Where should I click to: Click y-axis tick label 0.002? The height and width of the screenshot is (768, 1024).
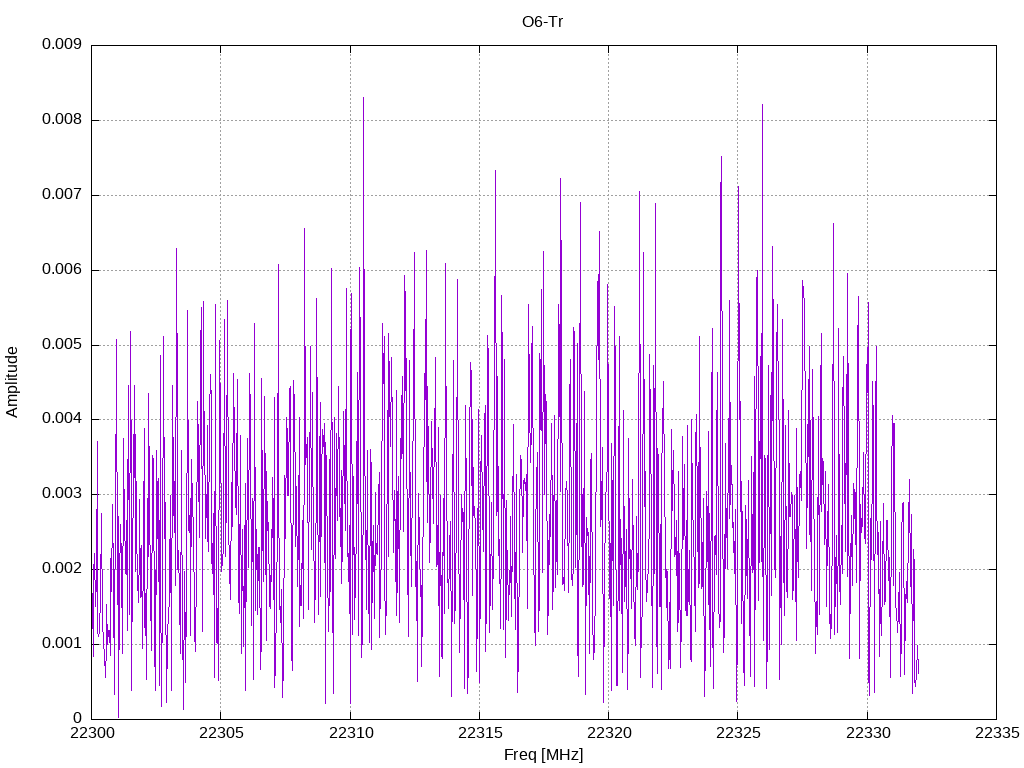click(62, 568)
